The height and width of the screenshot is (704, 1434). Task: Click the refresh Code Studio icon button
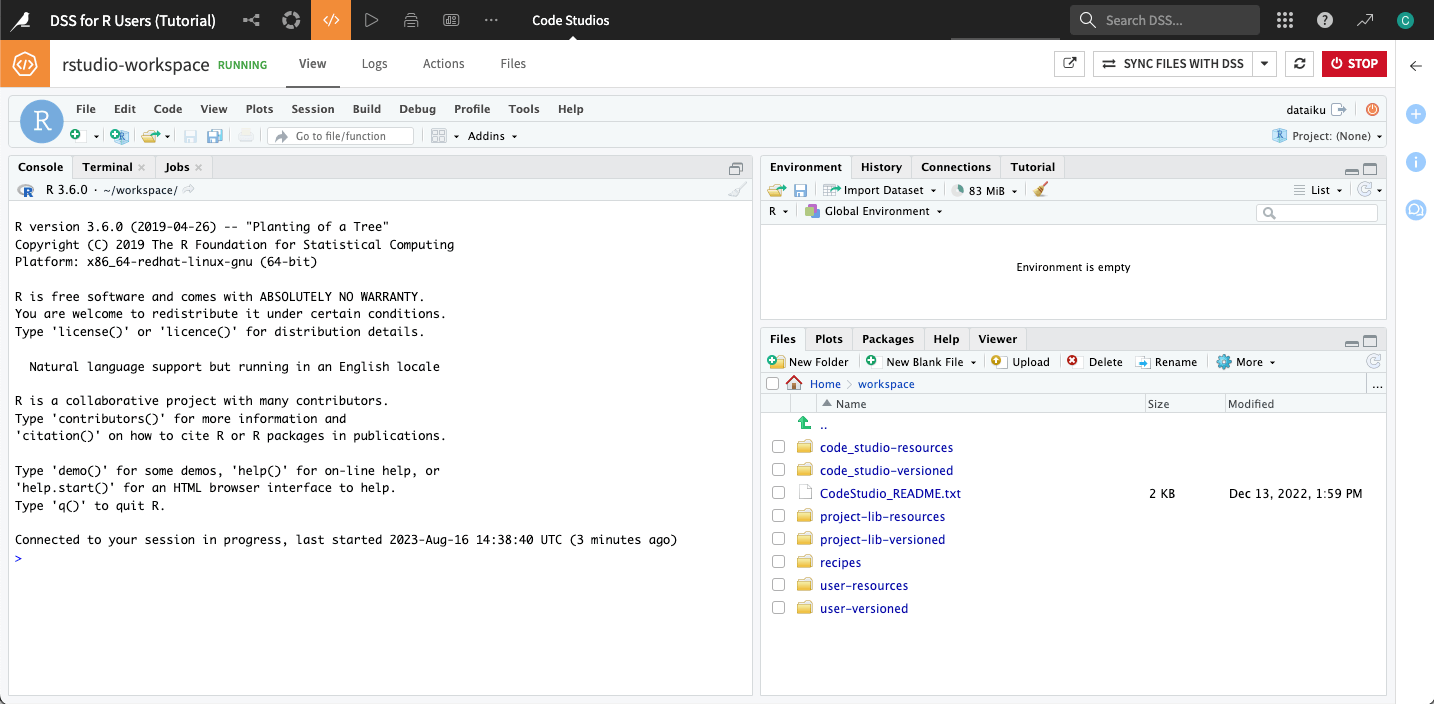(1299, 63)
